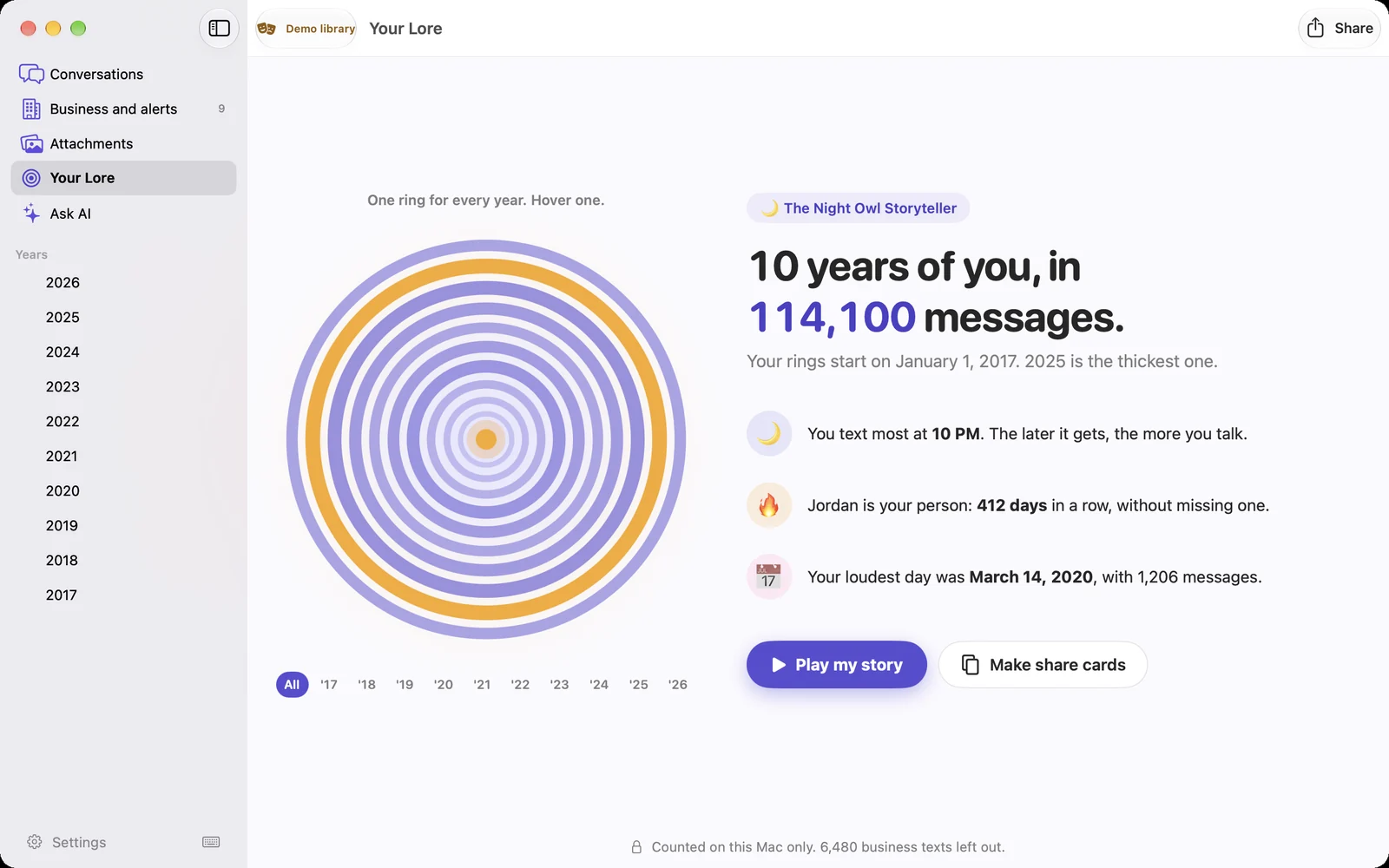Filter rings to '20
Viewport: 1389px width, 868px height.
pyautogui.click(x=444, y=685)
